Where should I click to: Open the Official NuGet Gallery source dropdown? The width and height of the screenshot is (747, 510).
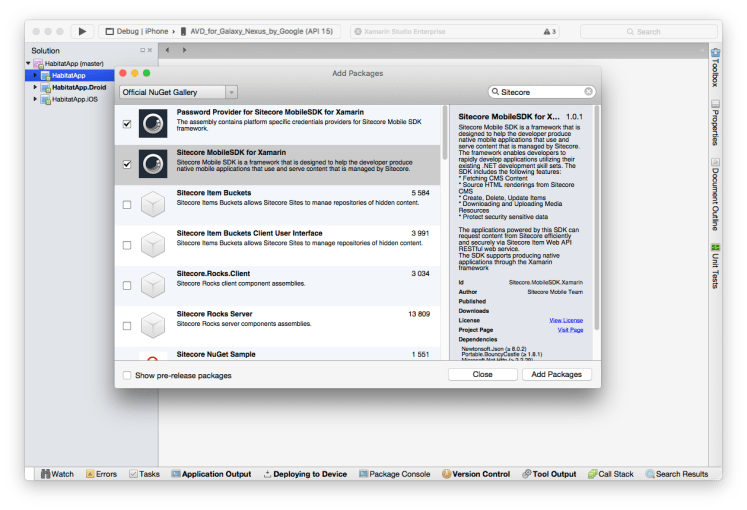(178, 92)
